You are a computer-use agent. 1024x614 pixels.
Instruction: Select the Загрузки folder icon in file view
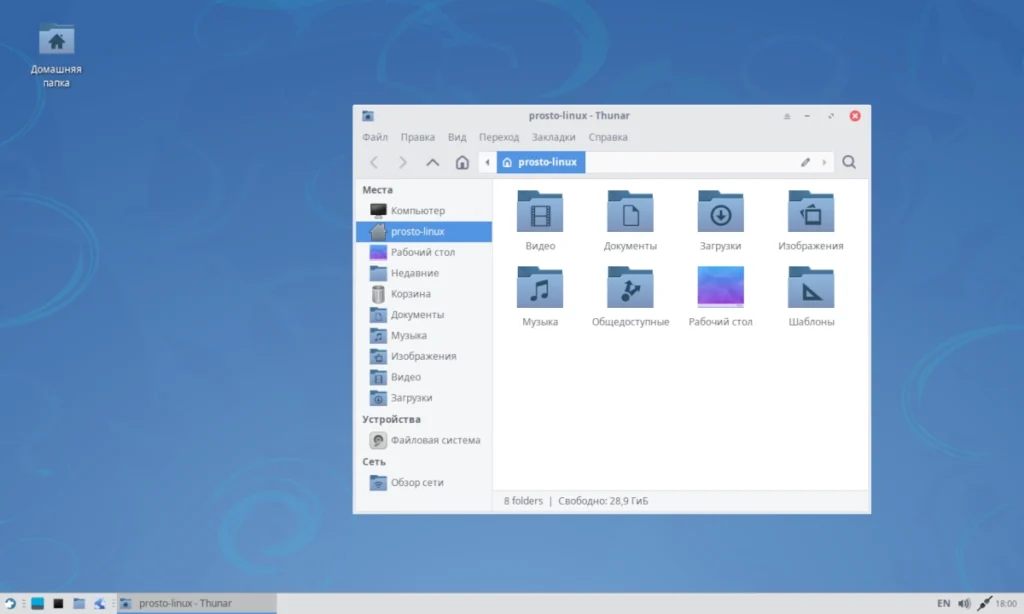[x=720, y=211]
